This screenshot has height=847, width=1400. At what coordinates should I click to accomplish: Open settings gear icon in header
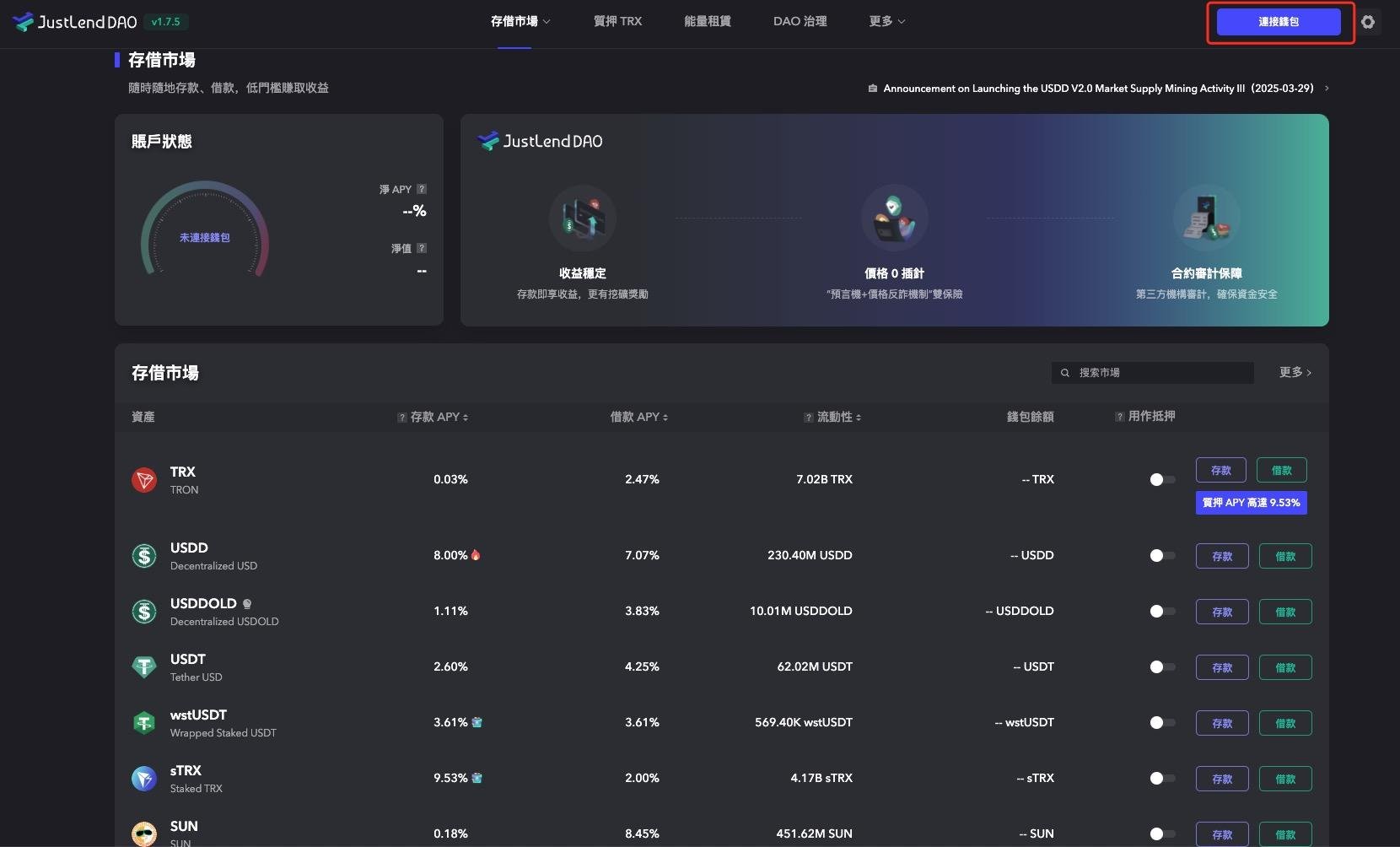(x=1368, y=22)
